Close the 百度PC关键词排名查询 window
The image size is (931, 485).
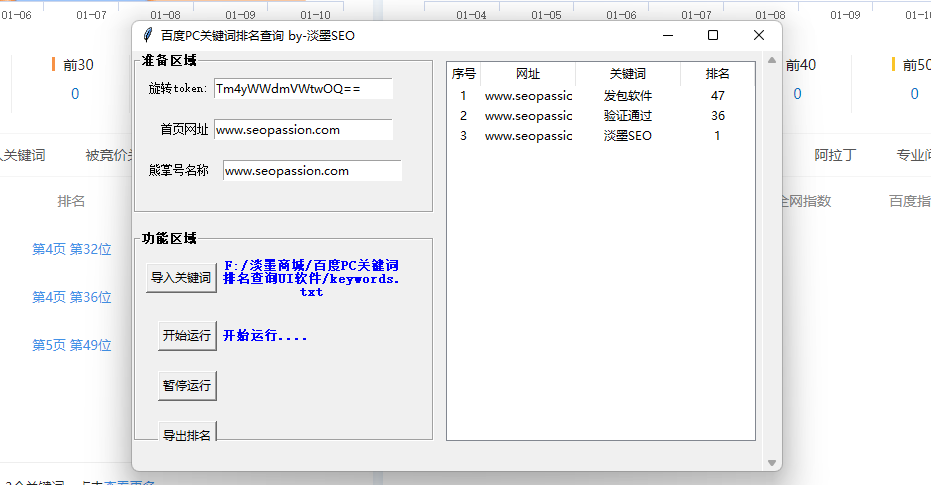pos(759,35)
